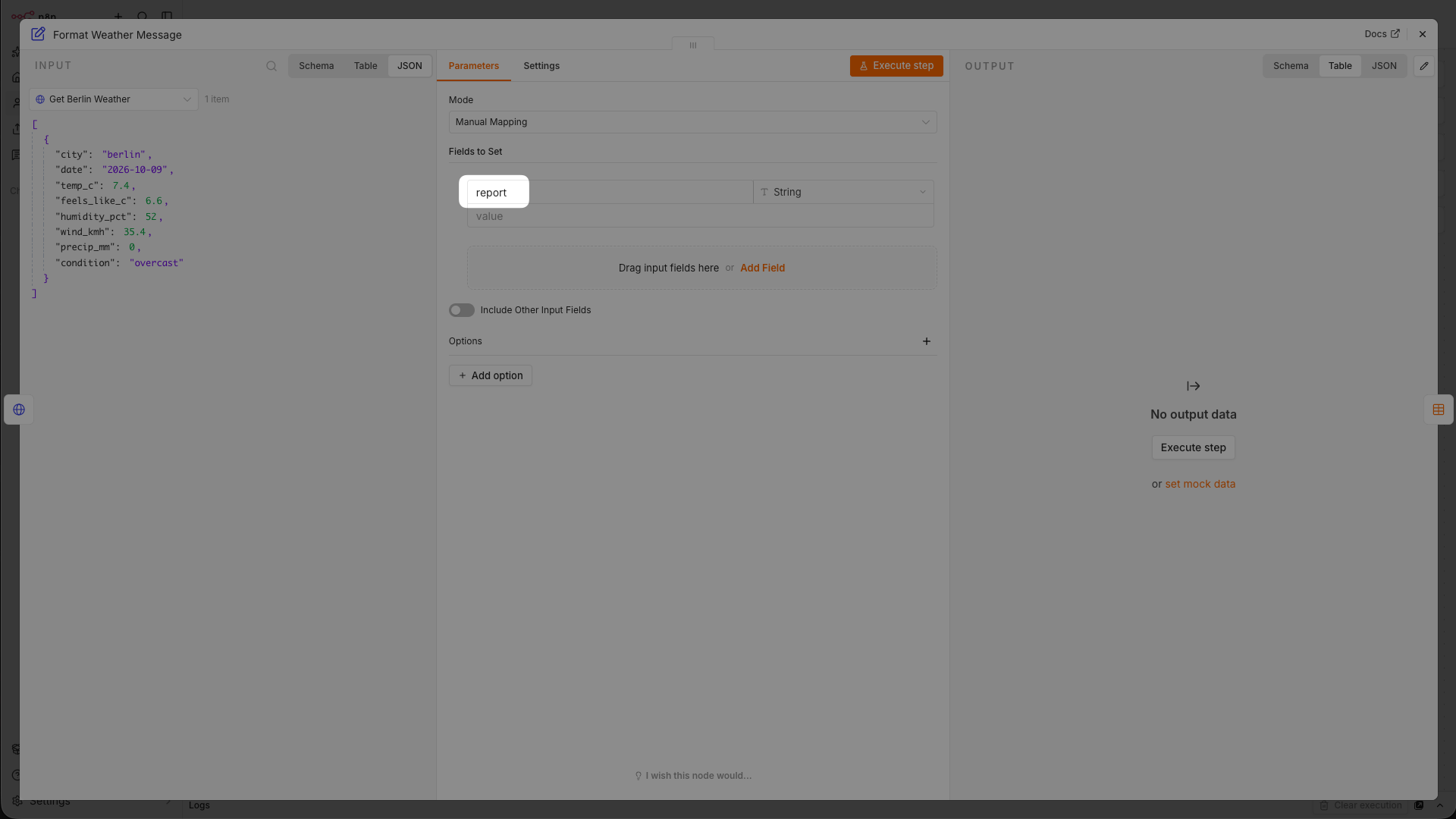Click the set mock data link
1456x819 pixels.
tap(1200, 484)
